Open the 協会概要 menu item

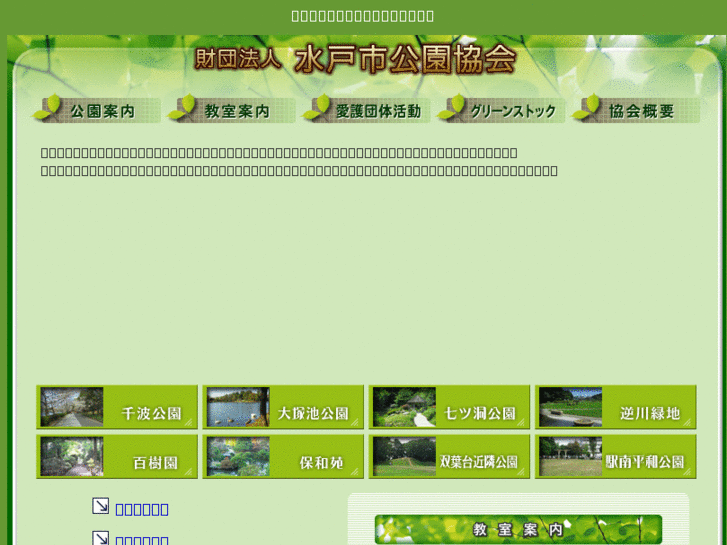click(636, 109)
